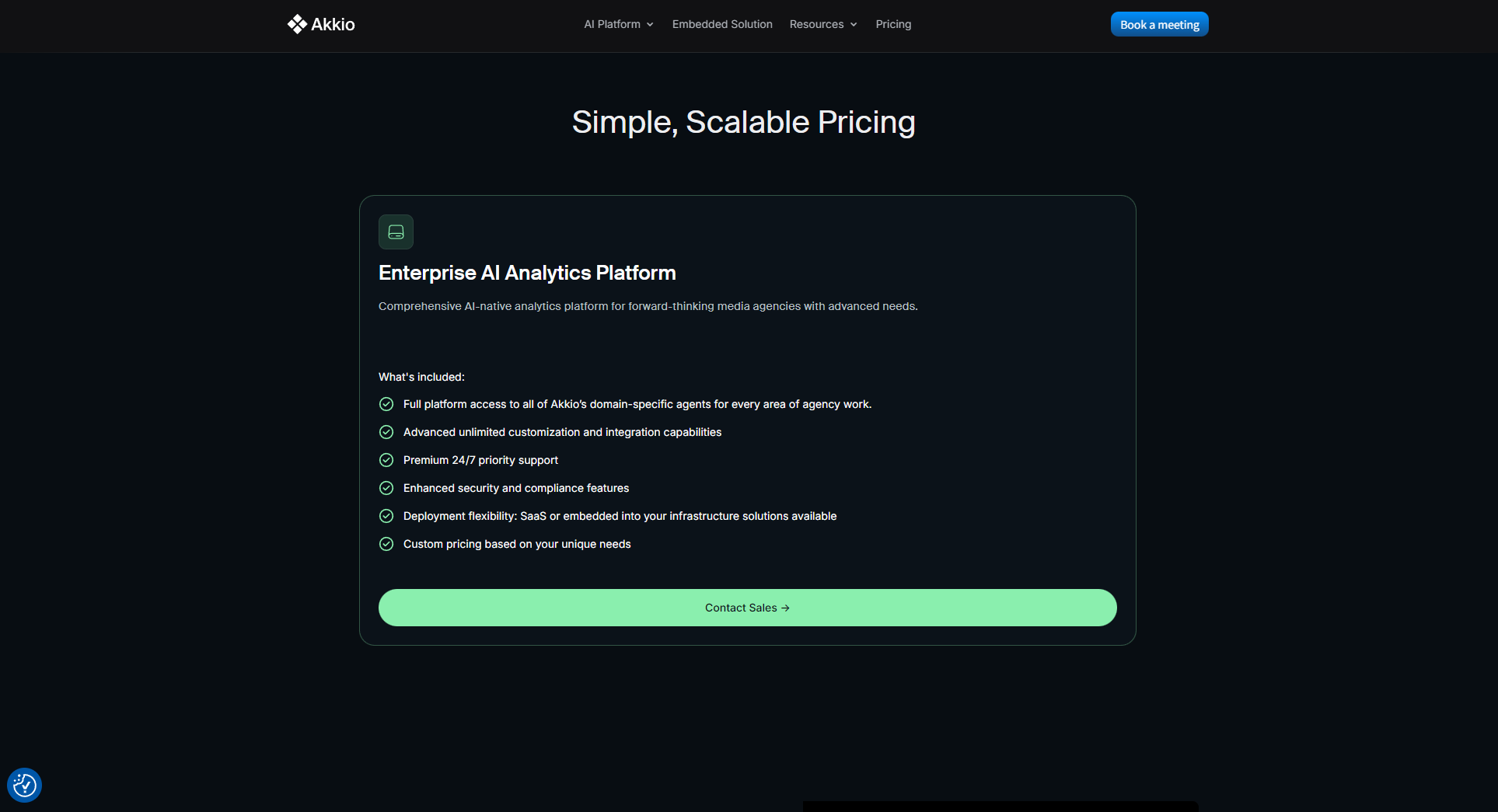Open the Resources menu
This screenshot has width=1498, height=812.
(816, 24)
